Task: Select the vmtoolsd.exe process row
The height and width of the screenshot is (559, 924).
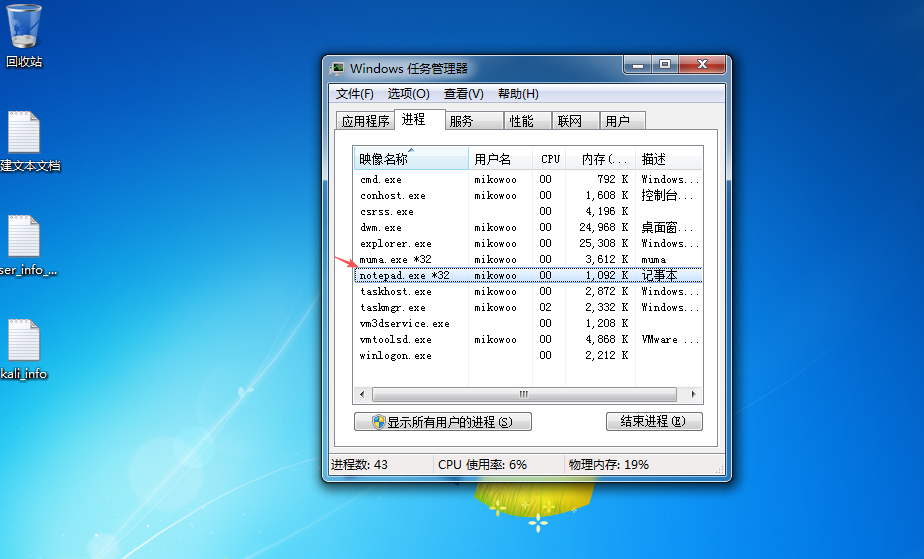Action: [x=528, y=339]
